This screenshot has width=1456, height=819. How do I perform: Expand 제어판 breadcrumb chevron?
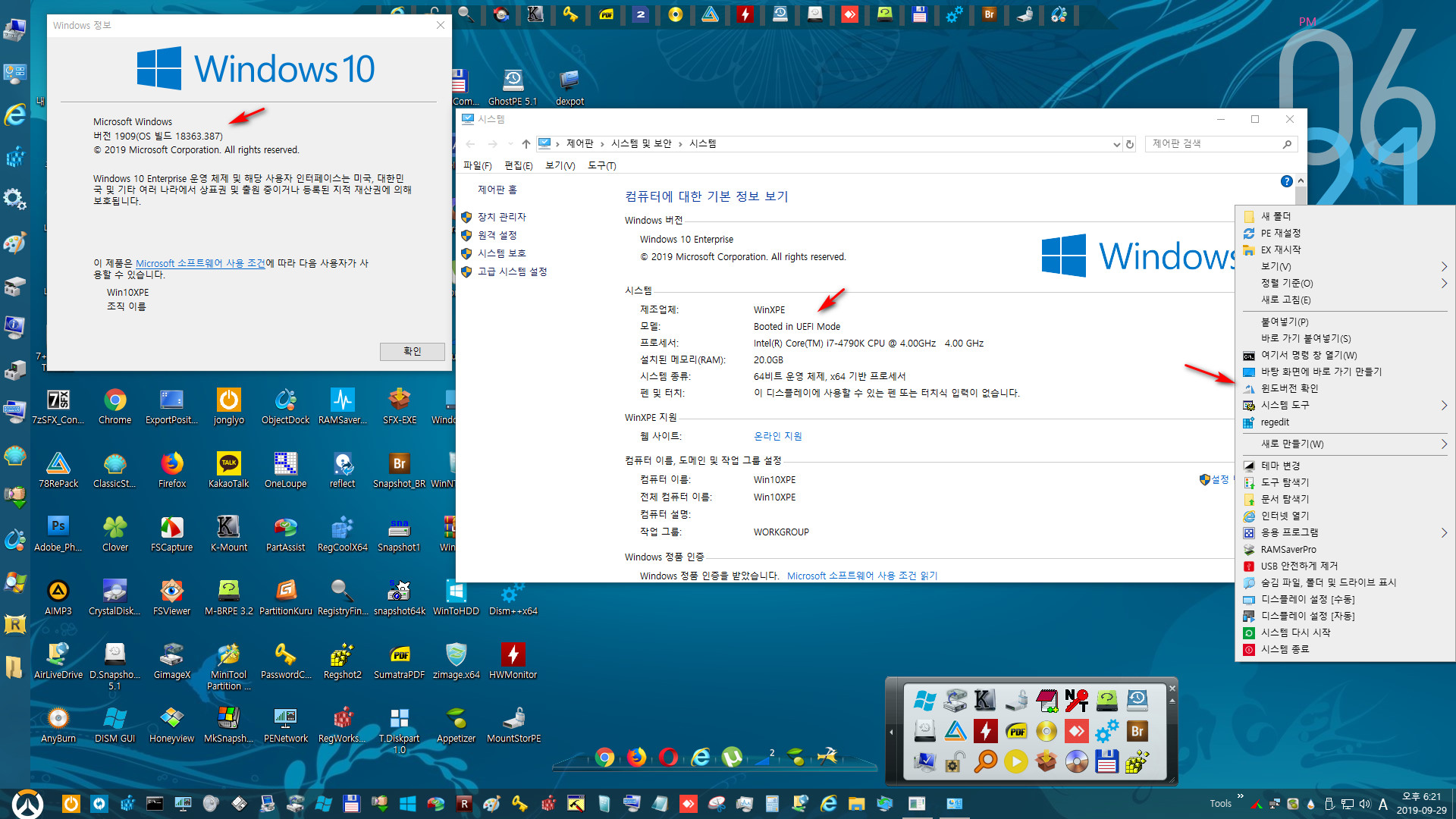tap(602, 144)
